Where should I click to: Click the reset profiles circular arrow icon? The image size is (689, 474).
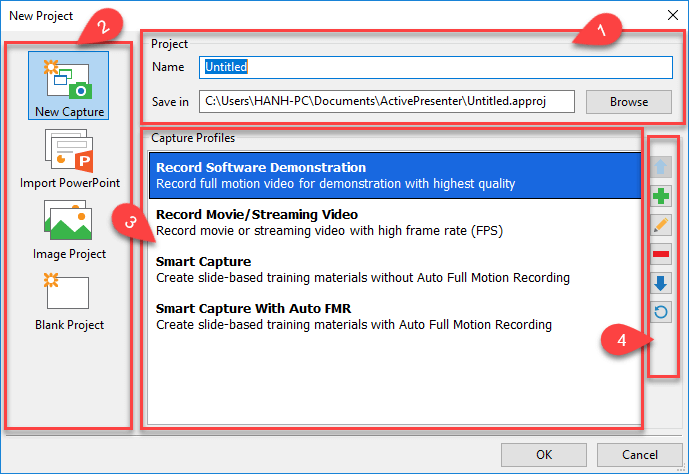(662, 313)
